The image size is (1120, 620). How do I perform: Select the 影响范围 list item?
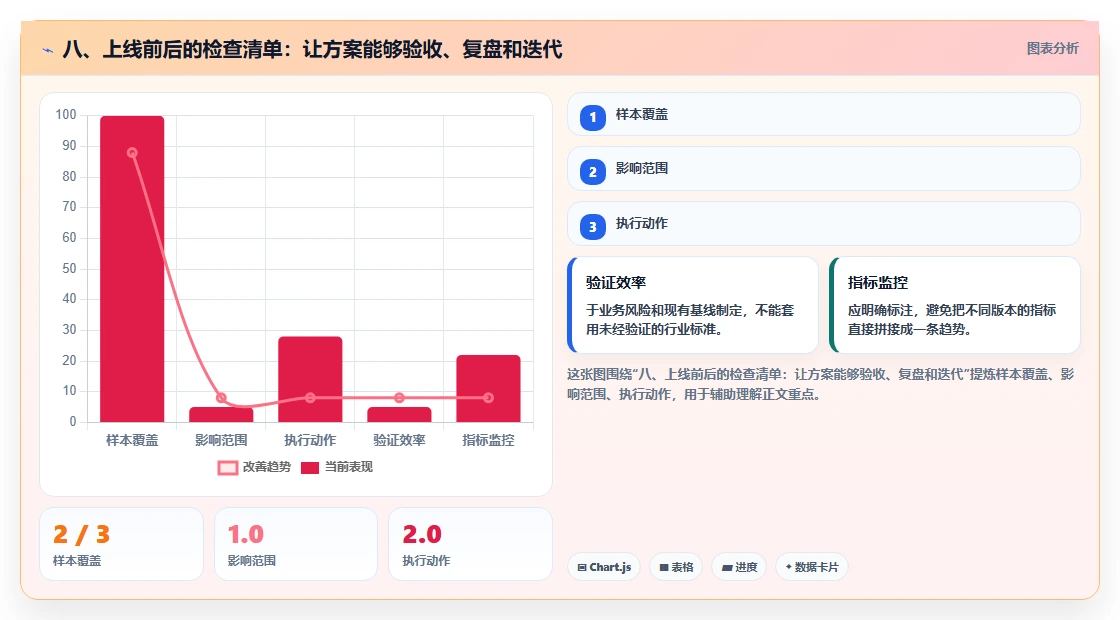tap(824, 169)
